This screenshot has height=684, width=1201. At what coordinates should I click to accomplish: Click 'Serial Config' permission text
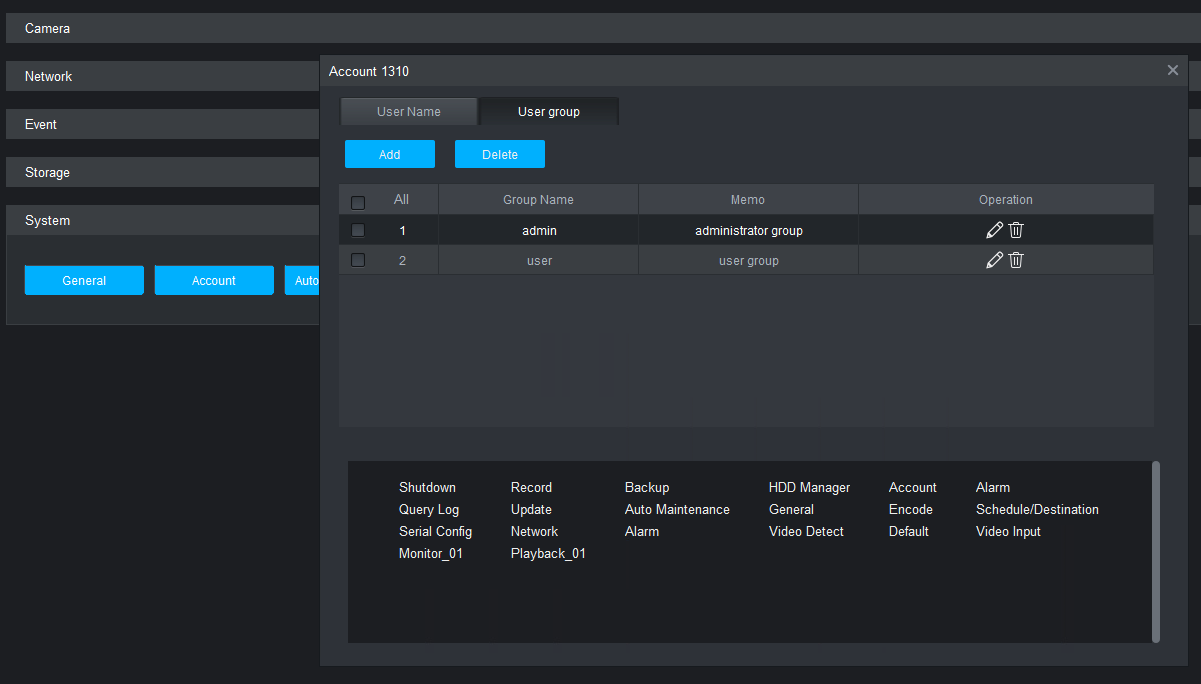(435, 532)
